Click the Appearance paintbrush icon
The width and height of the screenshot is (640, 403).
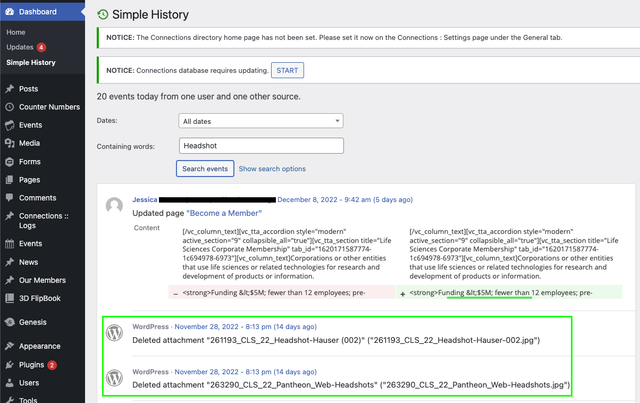coord(9,346)
